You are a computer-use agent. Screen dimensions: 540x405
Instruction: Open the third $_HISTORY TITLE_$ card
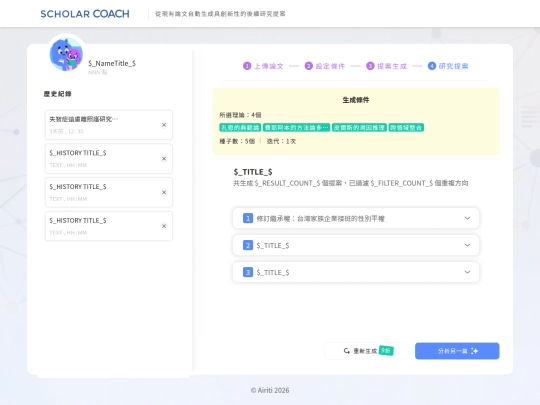pyautogui.click(x=108, y=192)
